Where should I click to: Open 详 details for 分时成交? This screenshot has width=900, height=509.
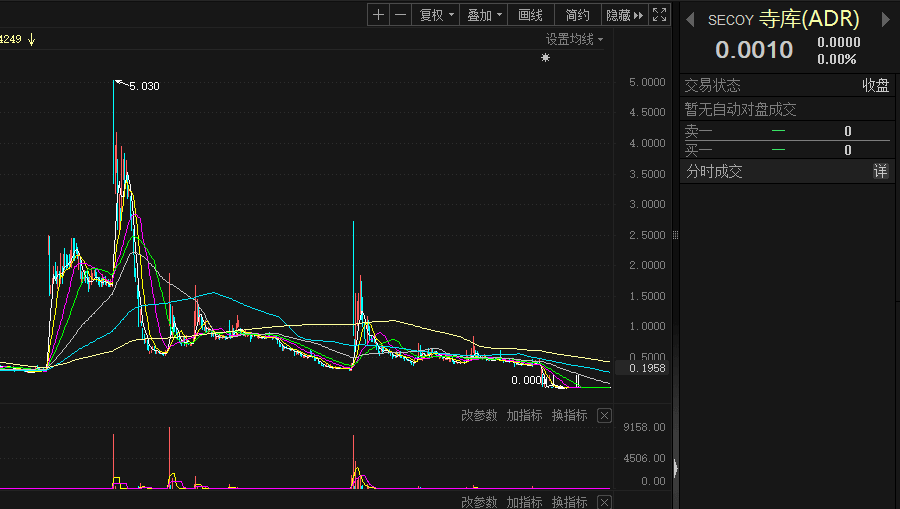pos(880,171)
